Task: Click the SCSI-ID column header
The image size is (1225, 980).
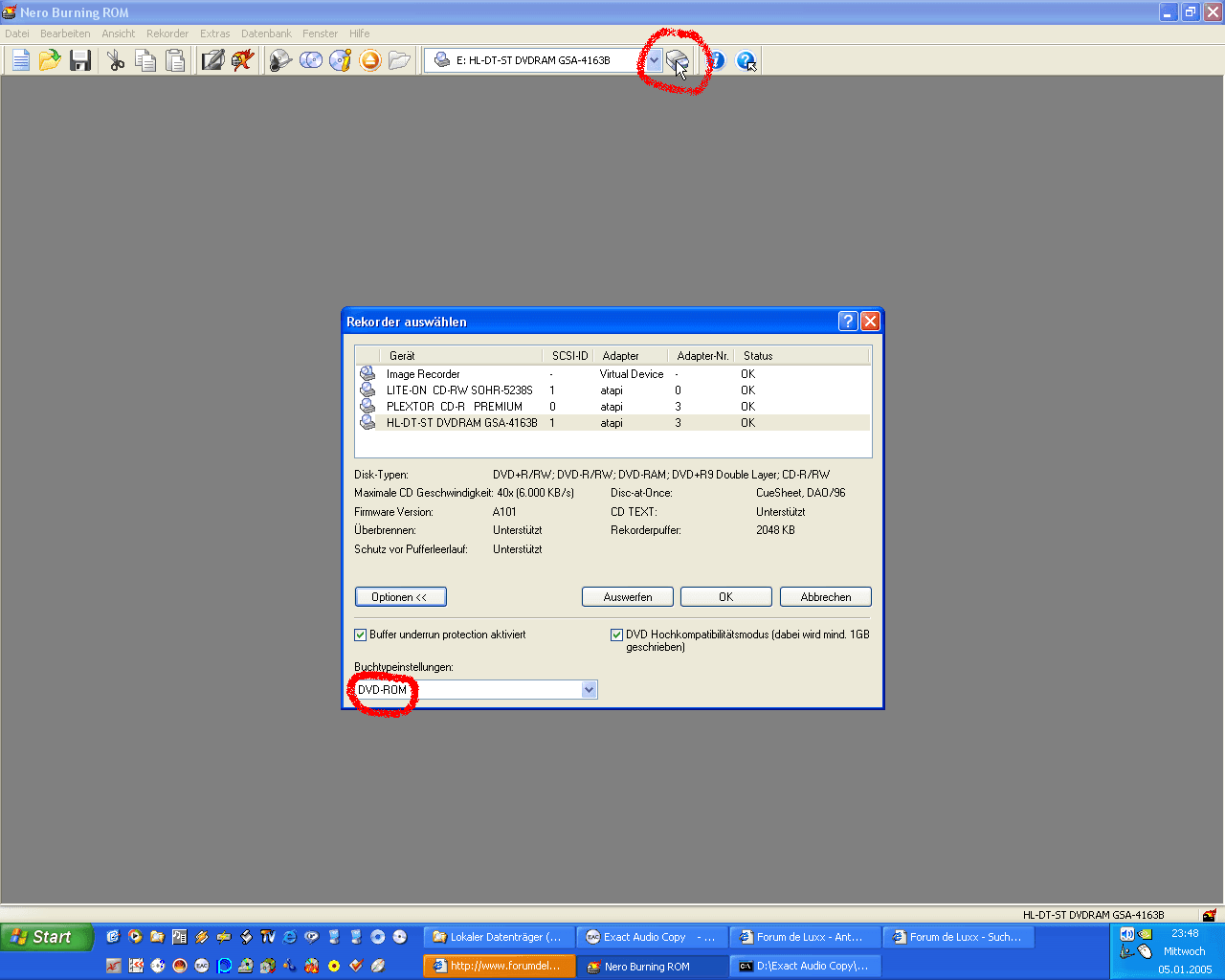Action: point(569,355)
